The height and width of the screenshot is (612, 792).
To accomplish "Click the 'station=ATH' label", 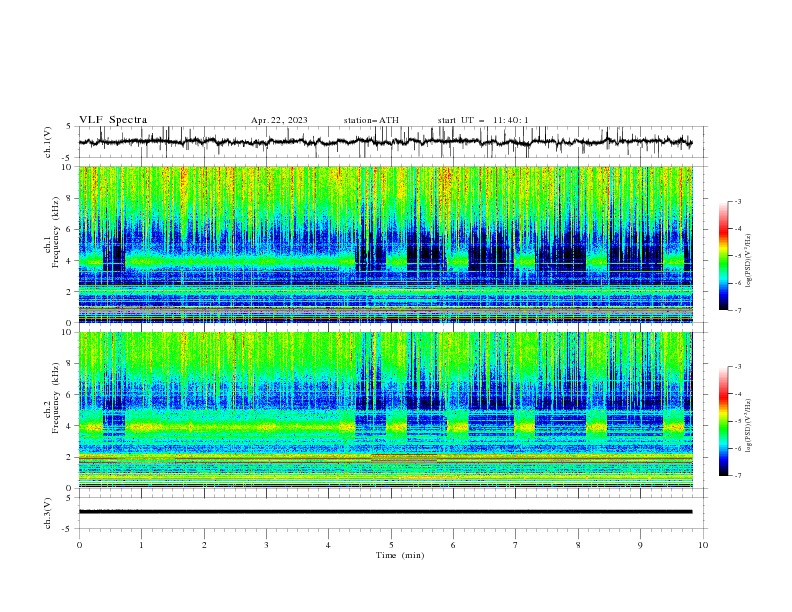I will 371,120.
